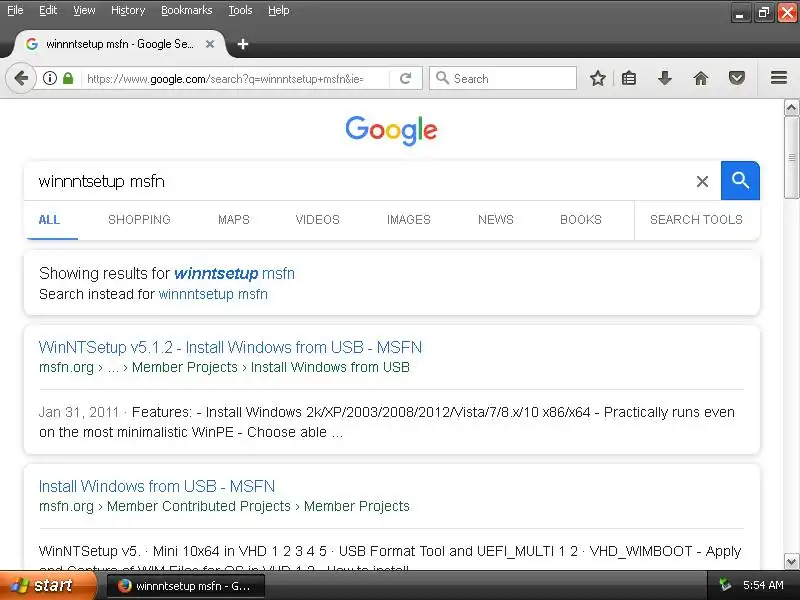Open the Firefox hamburger menu
The width and height of the screenshot is (800, 600).
pyautogui.click(x=779, y=78)
